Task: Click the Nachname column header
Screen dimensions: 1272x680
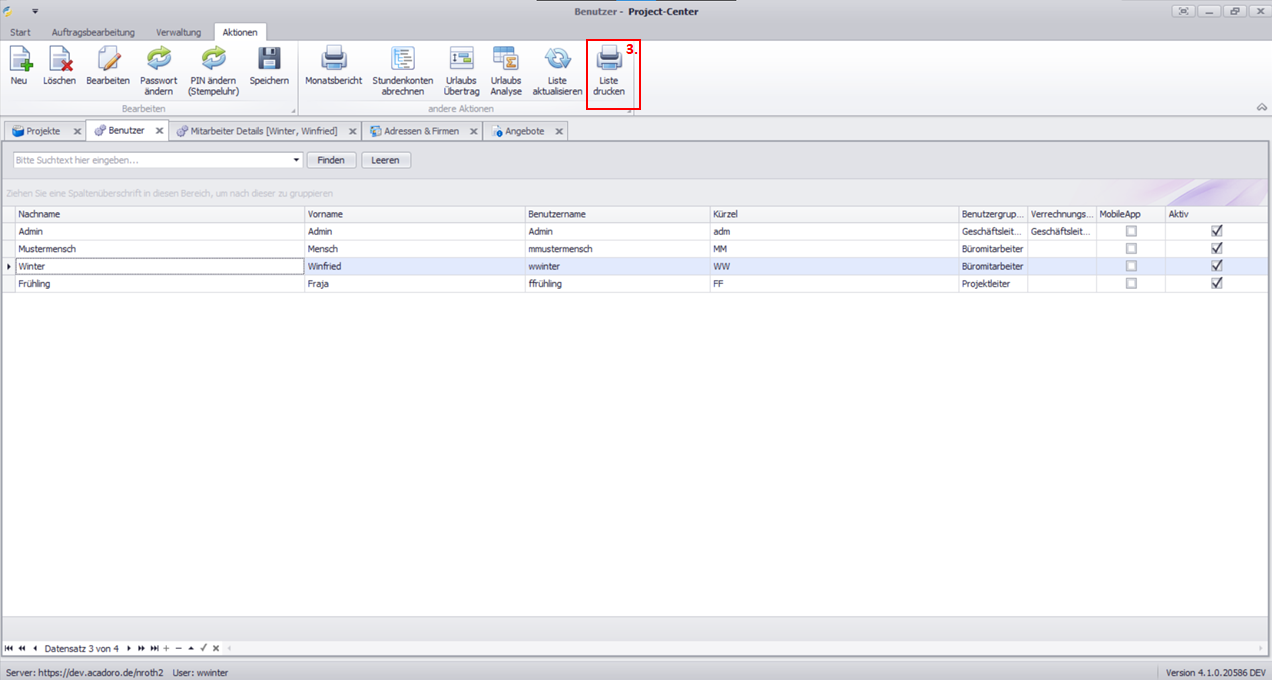Action: point(160,214)
